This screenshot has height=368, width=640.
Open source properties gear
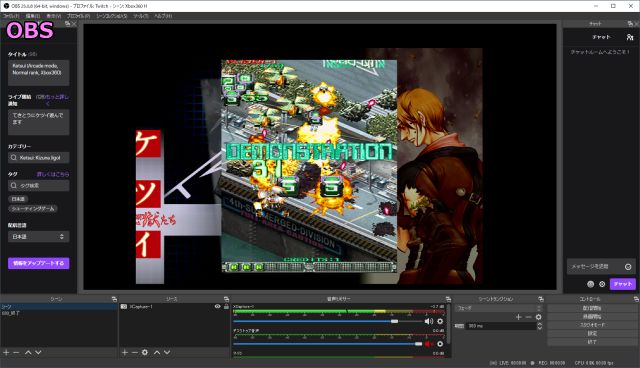pyautogui.click(x=145, y=352)
